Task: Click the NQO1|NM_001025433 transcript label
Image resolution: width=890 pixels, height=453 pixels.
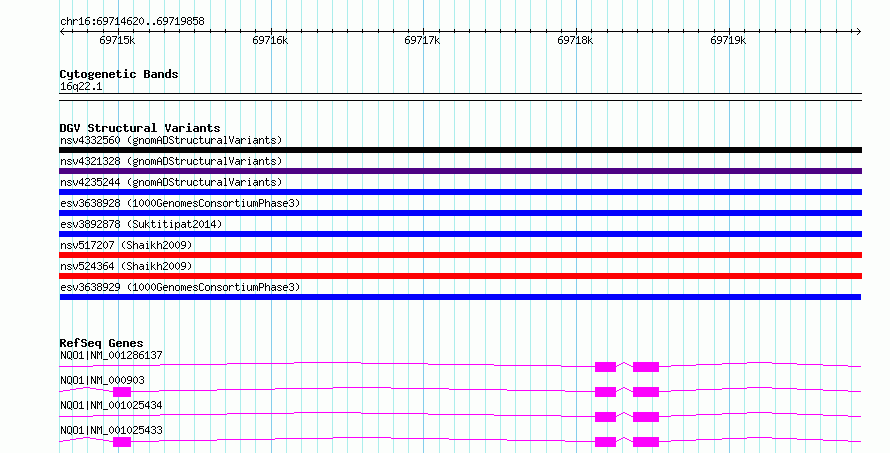Action: (x=111, y=430)
